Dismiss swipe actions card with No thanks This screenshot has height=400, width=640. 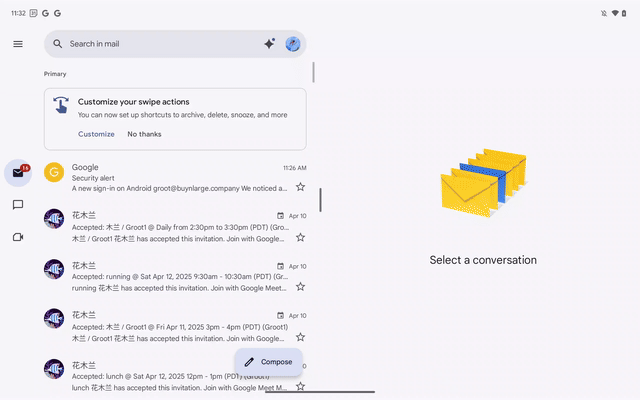click(x=144, y=134)
